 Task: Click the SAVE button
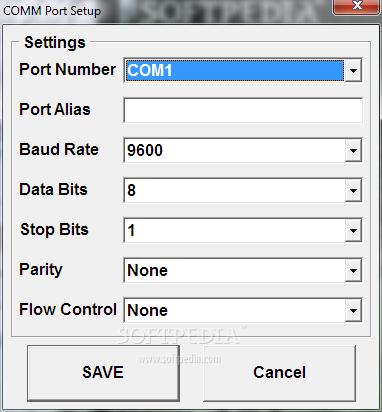(x=103, y=373)
